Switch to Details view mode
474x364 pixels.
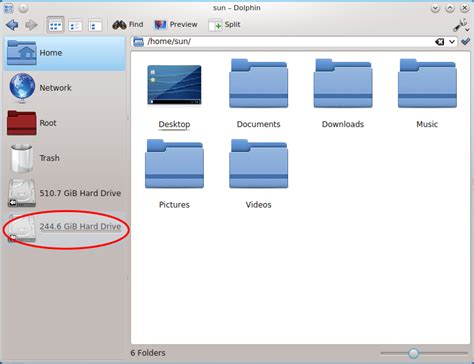pos(75,25)
